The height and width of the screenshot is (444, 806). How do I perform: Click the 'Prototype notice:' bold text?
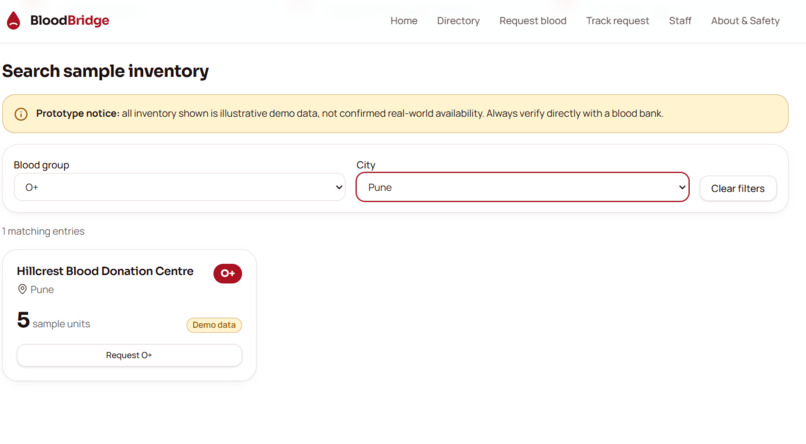[78, 114]
